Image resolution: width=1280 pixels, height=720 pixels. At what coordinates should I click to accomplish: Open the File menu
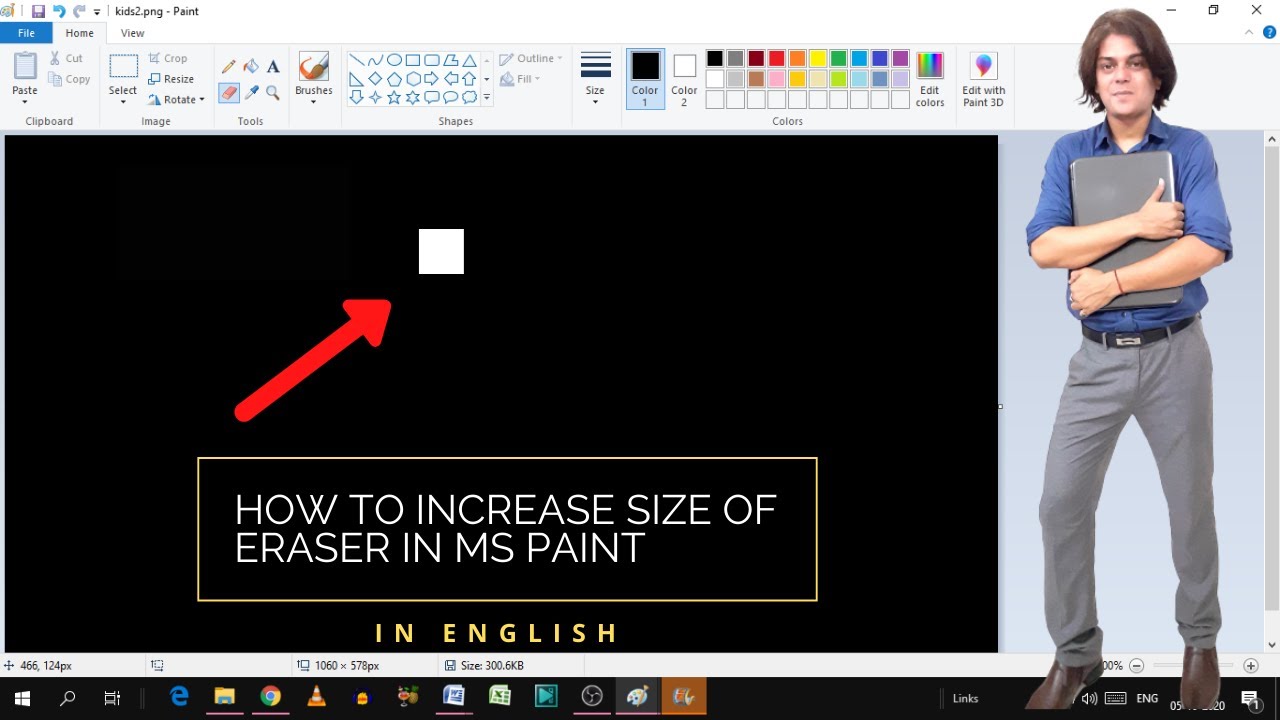point(25,33)
